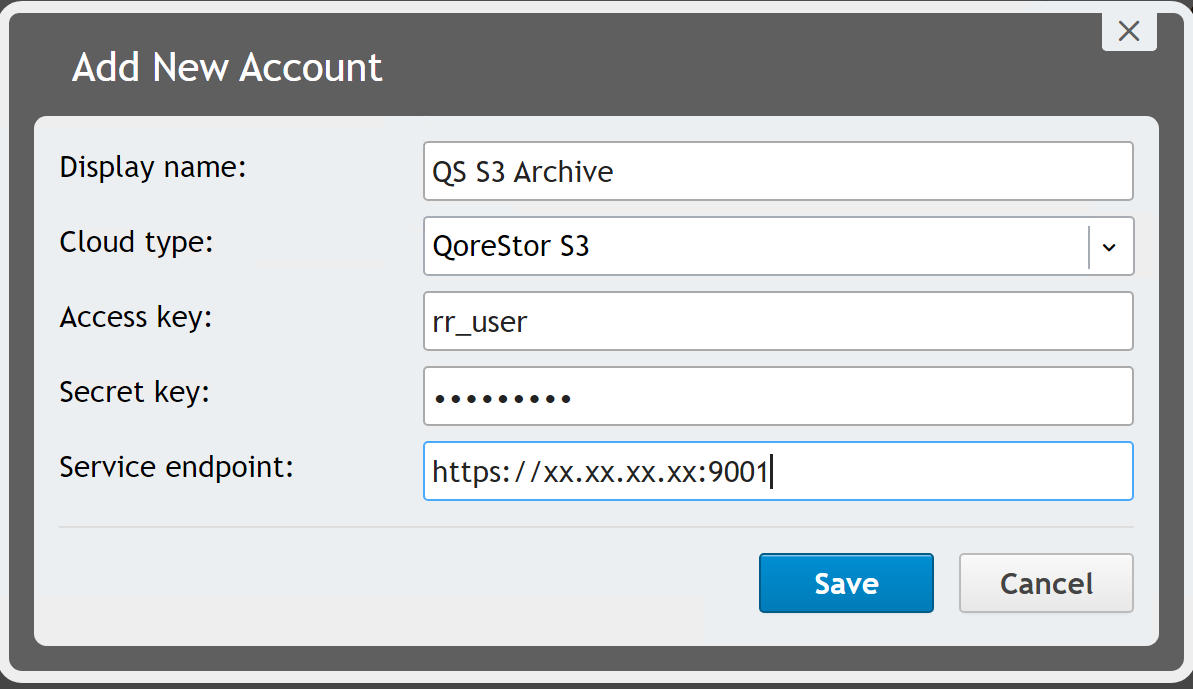Open the Cloud type combo box
Viewport: 1193px width, 689px height.
(x=755, y=246)
